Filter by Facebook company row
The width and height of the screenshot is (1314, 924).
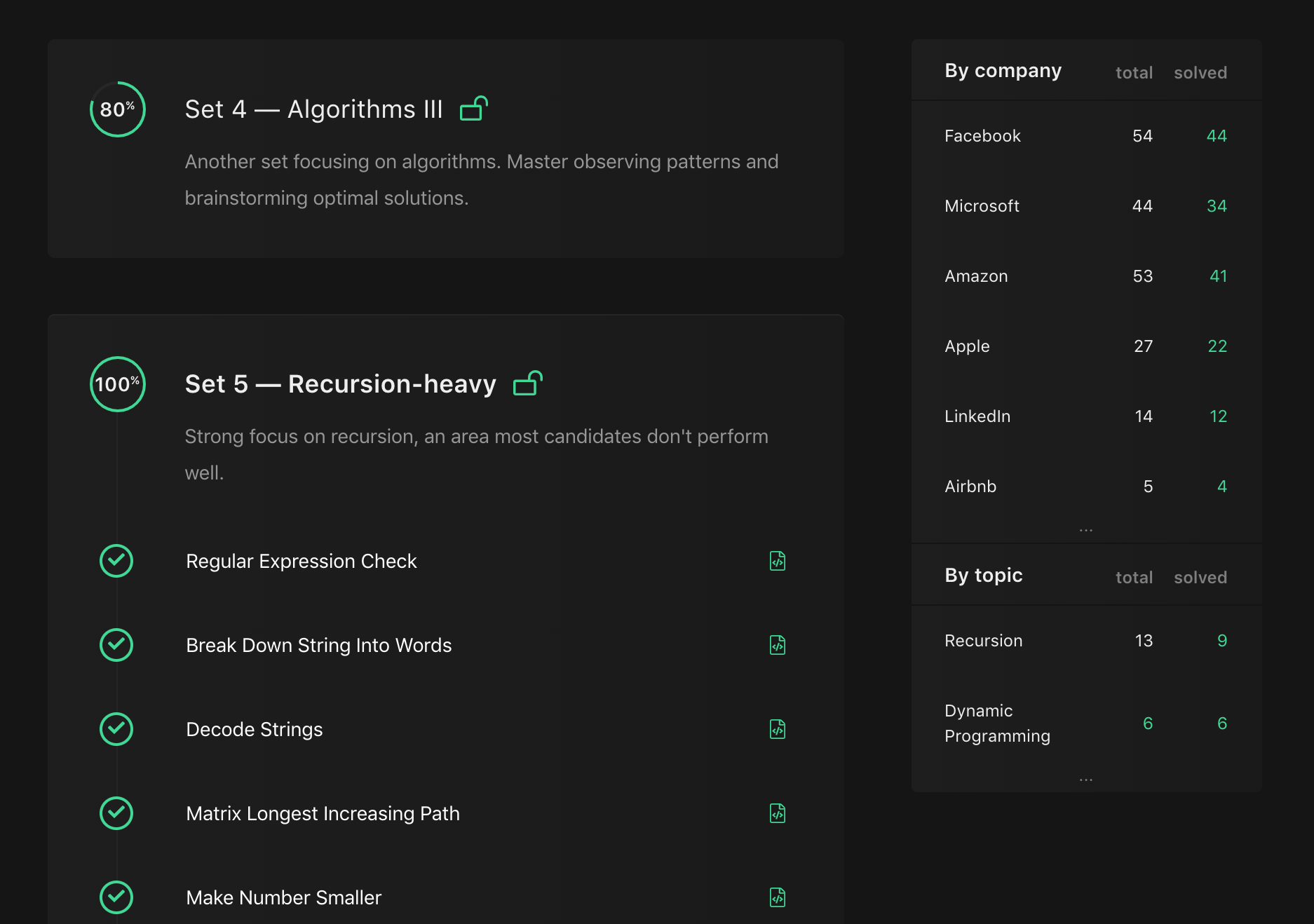coord(982,136)
